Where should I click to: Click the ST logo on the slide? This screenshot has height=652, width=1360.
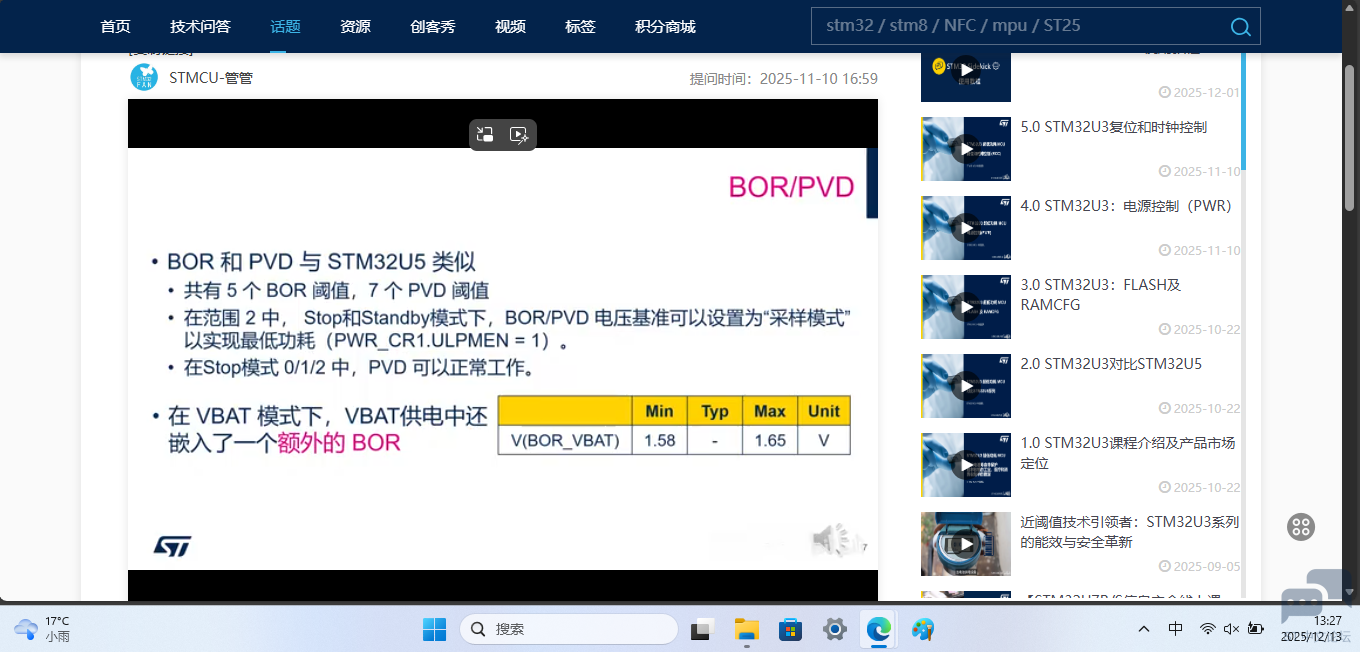172,546
